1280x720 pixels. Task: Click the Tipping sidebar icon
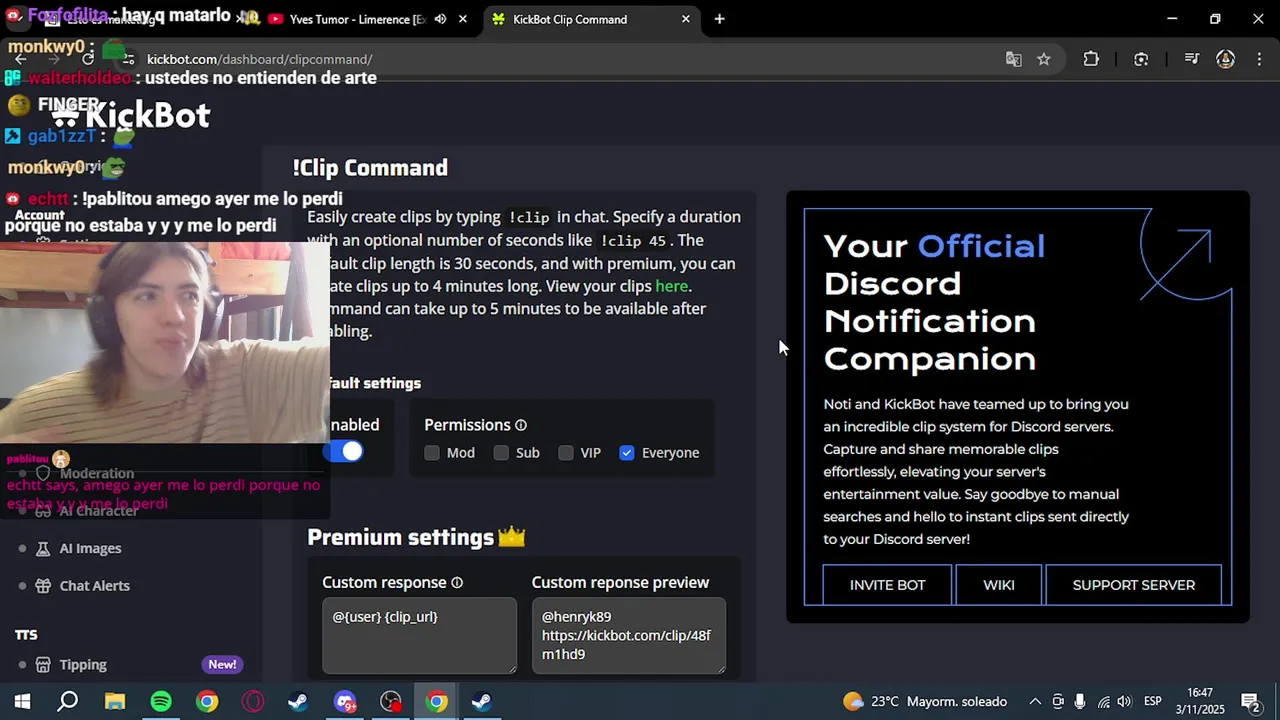(42, 665)
